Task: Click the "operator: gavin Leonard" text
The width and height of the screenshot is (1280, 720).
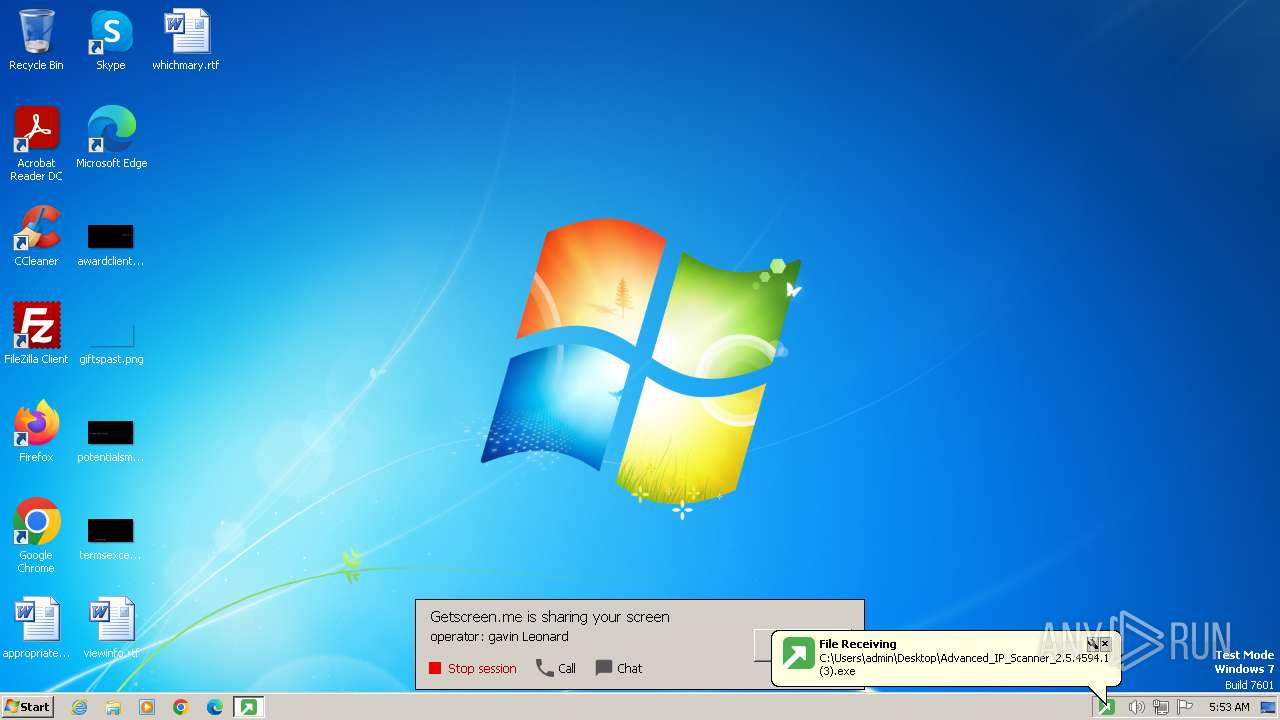Action: pyautogui.click(x=499, y=636)
